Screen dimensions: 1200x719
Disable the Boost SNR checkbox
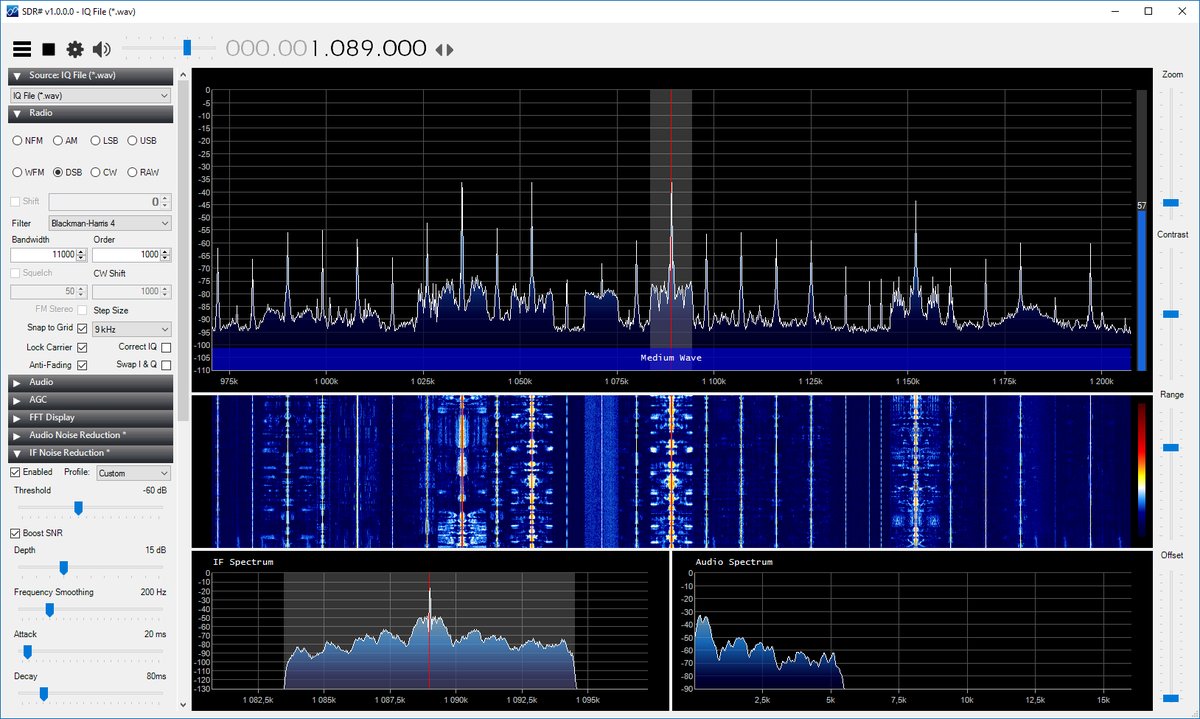click(x=15, y=533)
